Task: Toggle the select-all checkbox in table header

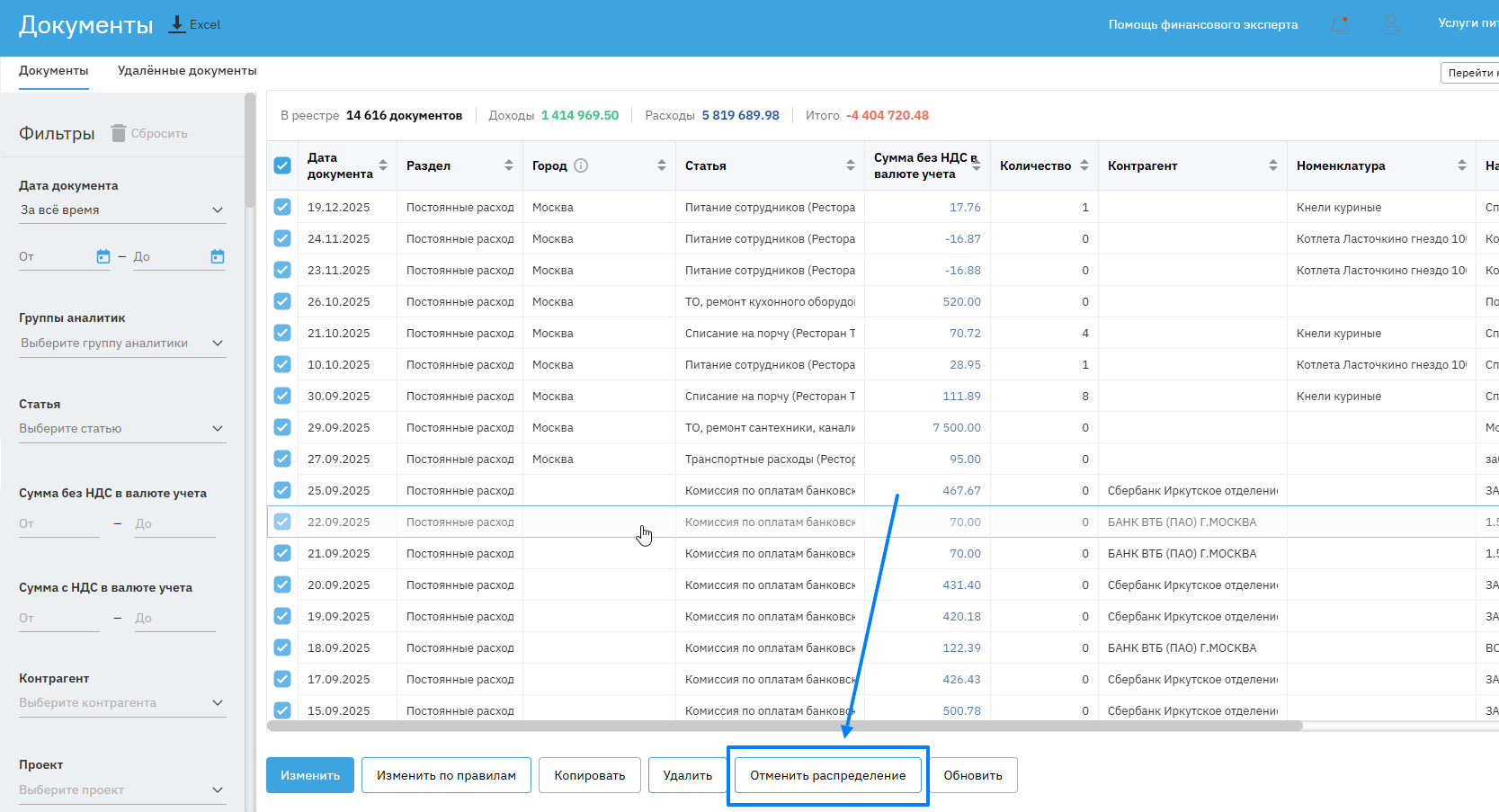Action: click(x=282, y=165)
